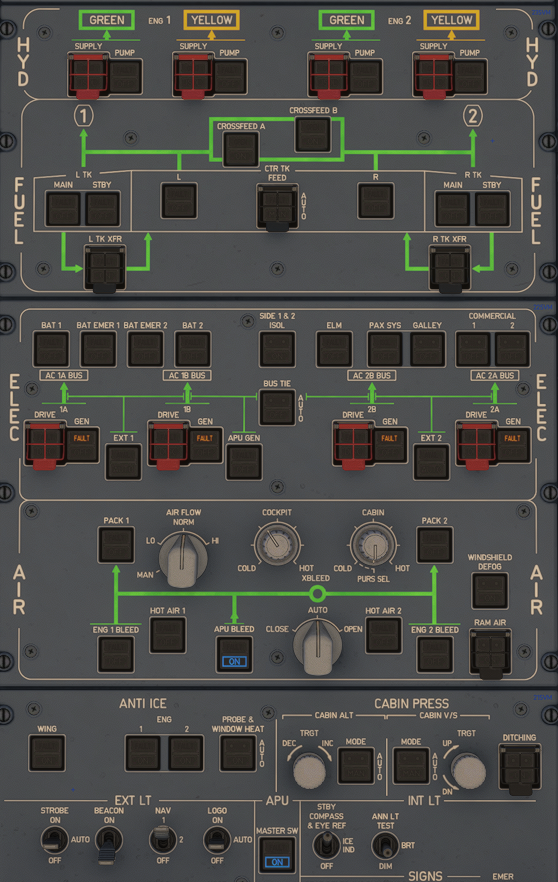Click the CROSSFEED A fuel pushbutton
Screen dimensions: 558x882
tap(241, 149)
